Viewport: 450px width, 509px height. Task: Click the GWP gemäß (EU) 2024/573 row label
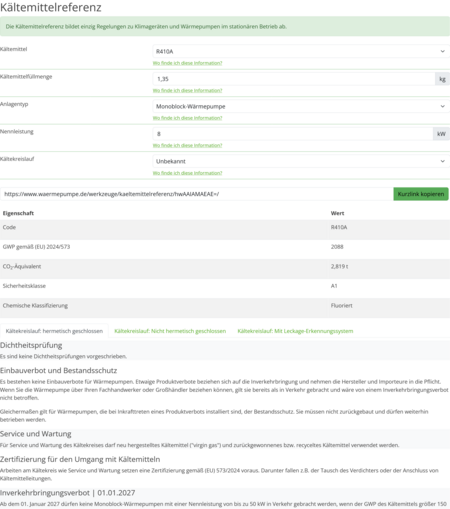tap(36, 247)
